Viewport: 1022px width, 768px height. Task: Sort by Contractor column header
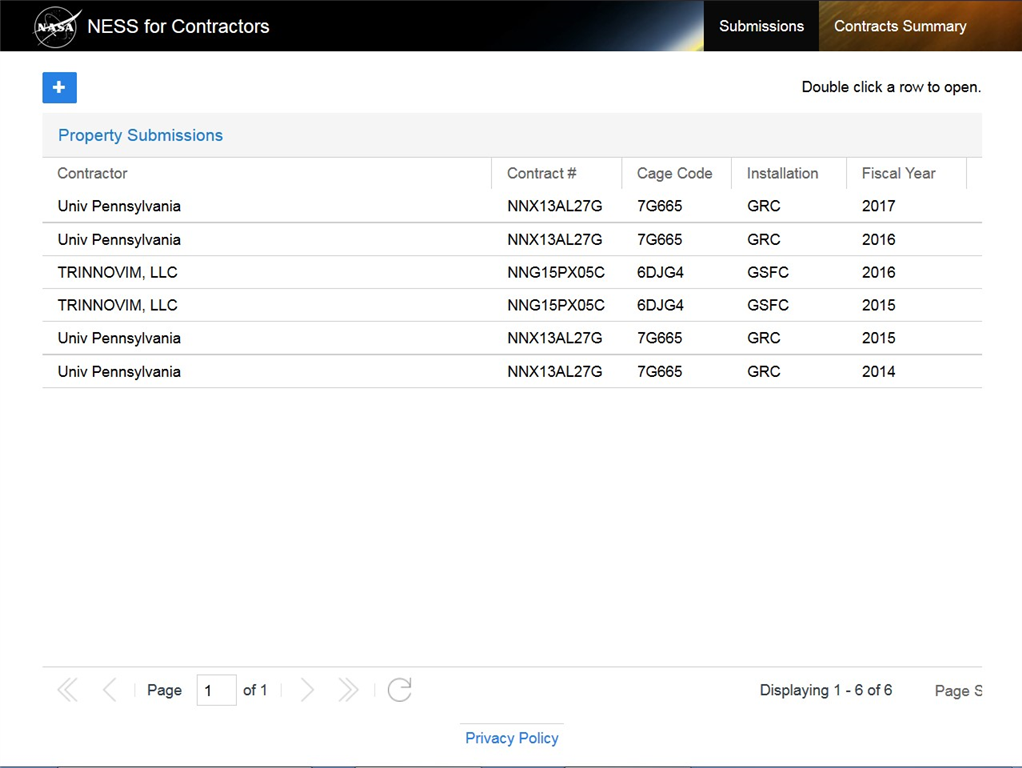93,173
